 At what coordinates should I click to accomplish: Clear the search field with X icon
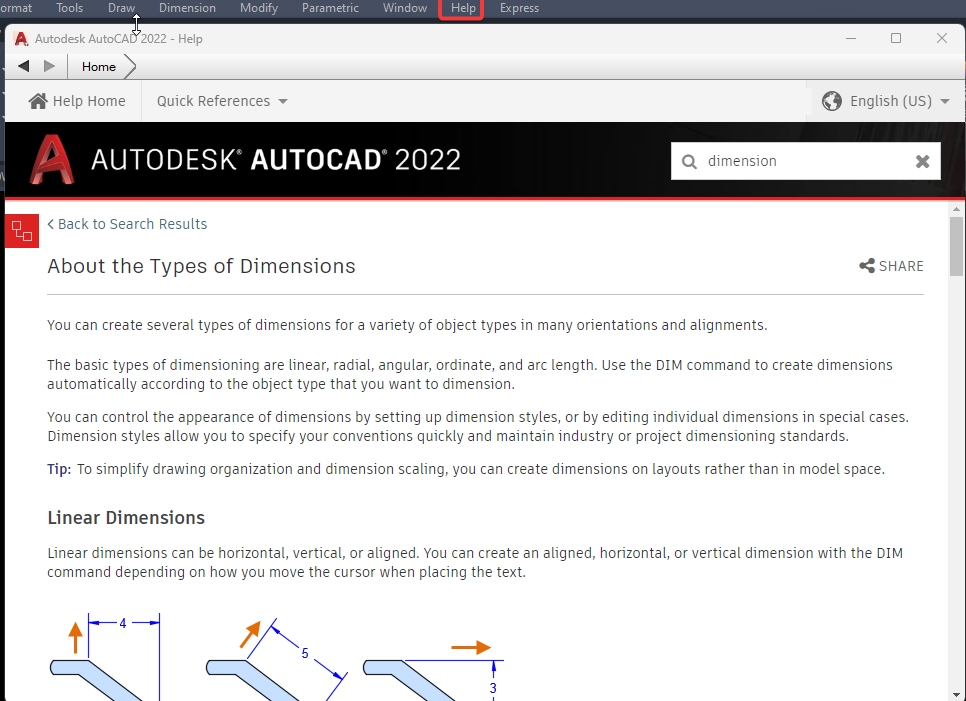tap(922, 161)
